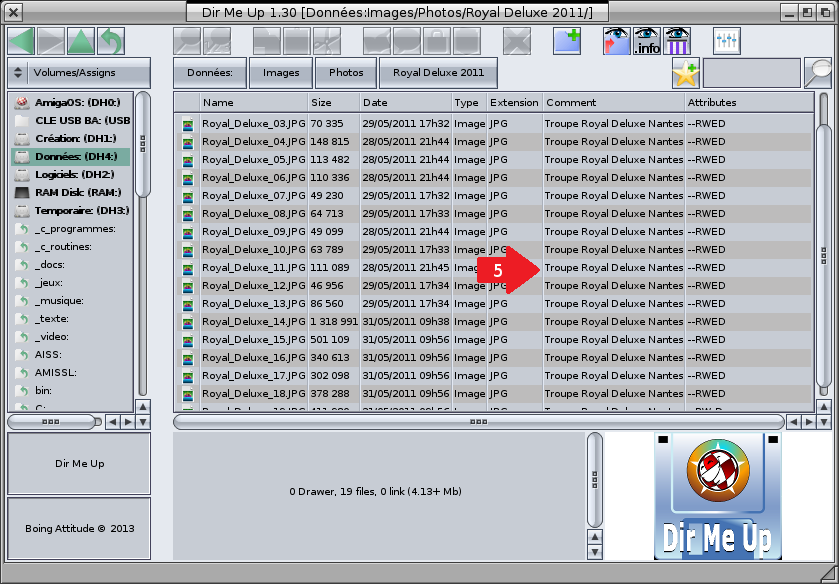
Task: Click the greyed-out X delete icon
Action: click(517, 41)
